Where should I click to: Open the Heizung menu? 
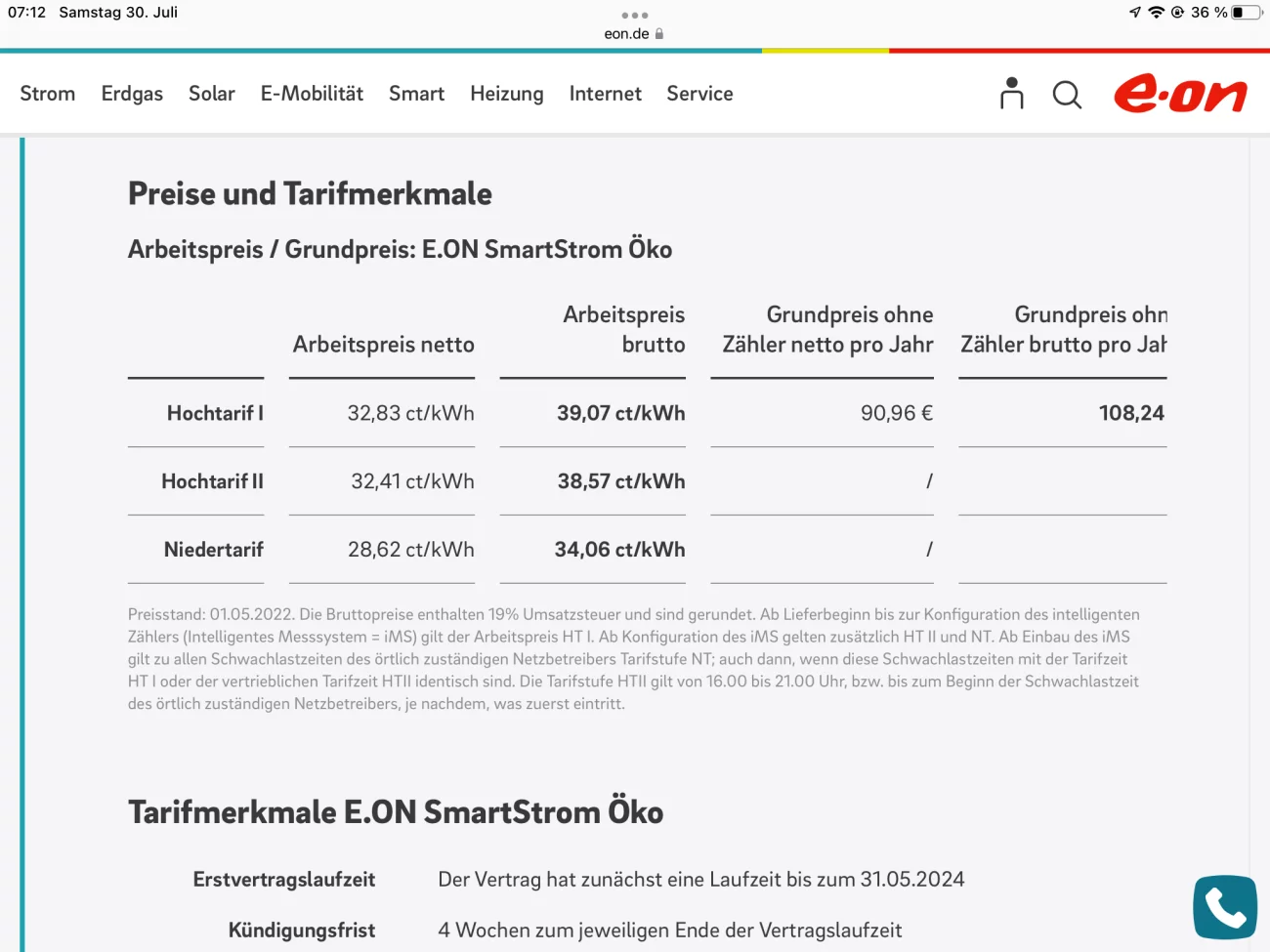tap(507, 94)
